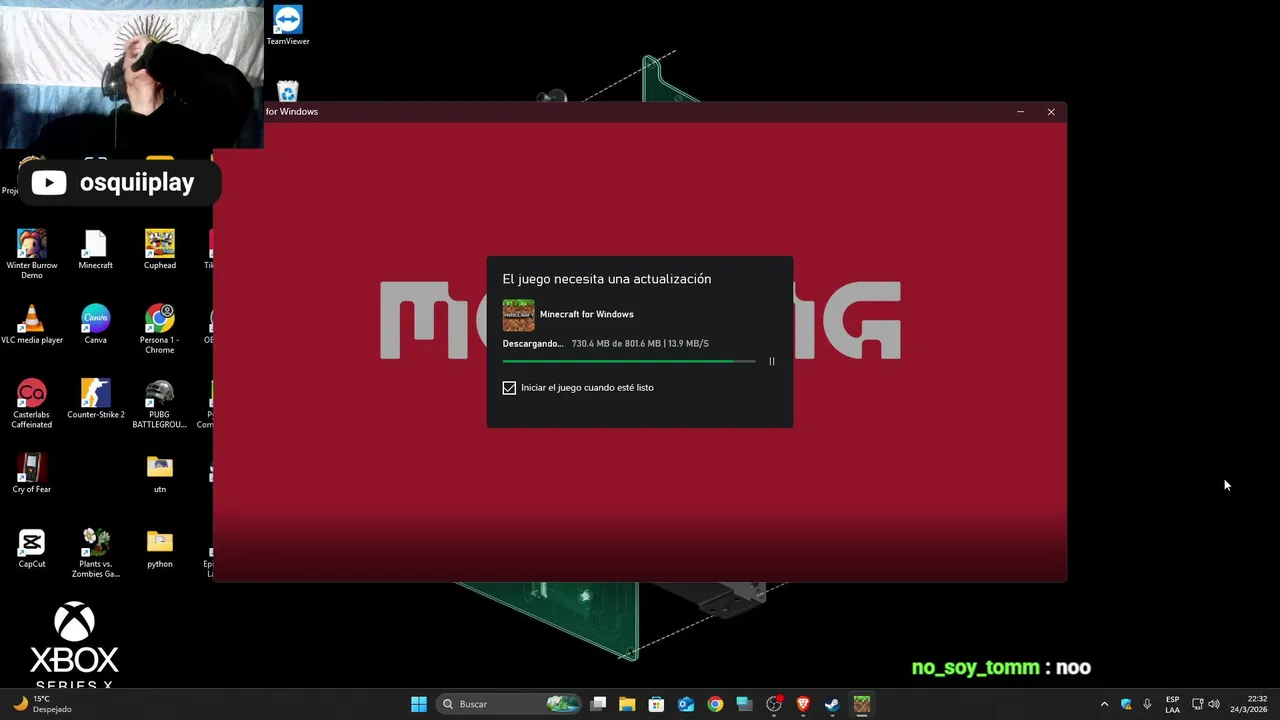The height and width of the screenshot is (720, 1280).
Task: Open OBS Studio from the taskbar
Action: (x=774, y=704)
